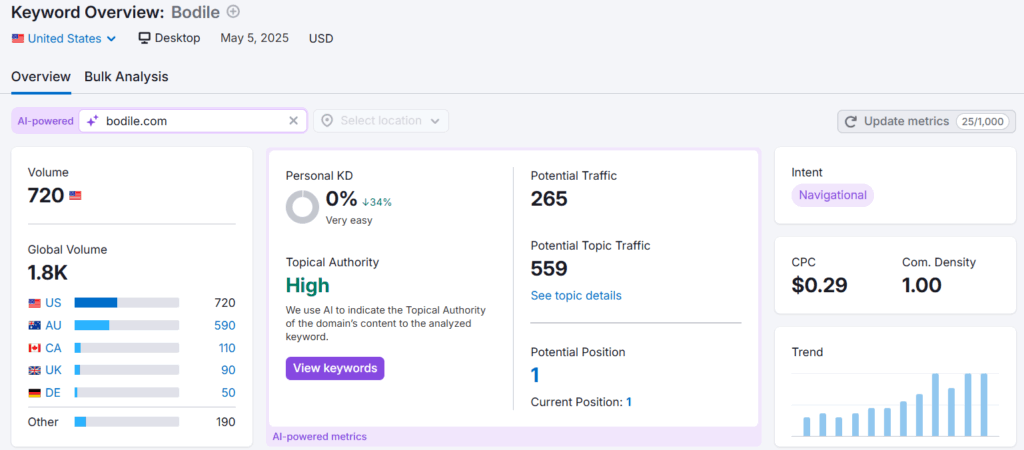The width and height of the screenshot is (1024, 450).
Task: Open the Select location dropdown
Action: point(381,121)
